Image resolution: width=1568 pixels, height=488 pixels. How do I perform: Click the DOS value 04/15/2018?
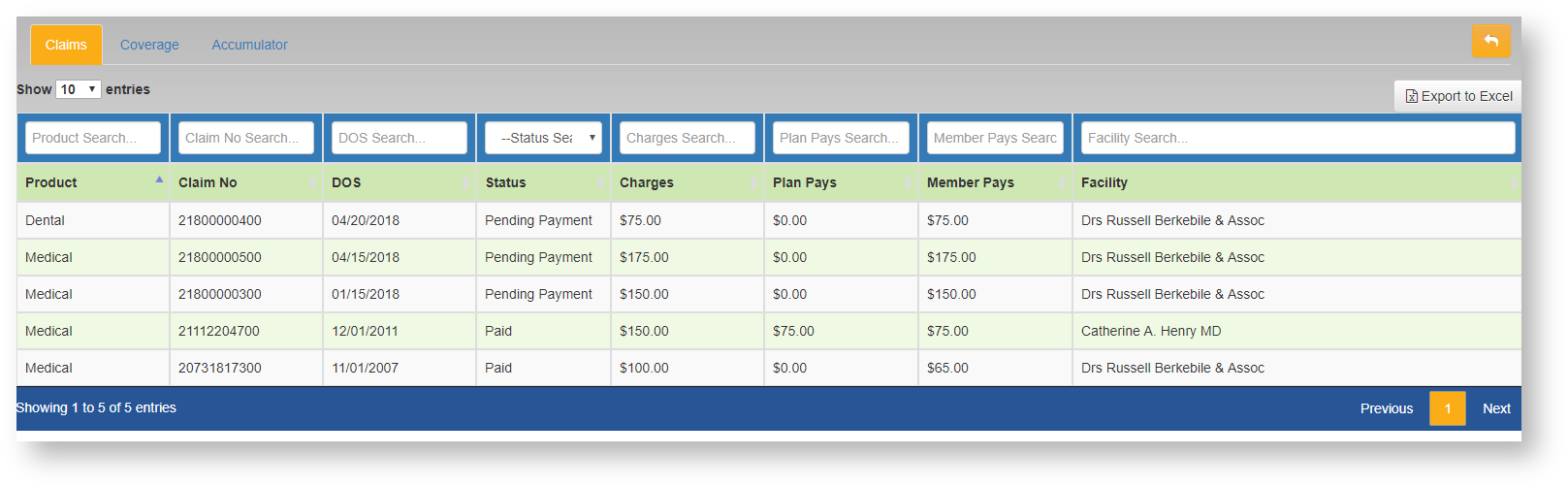pyautogui.click(x=366, y=257)
